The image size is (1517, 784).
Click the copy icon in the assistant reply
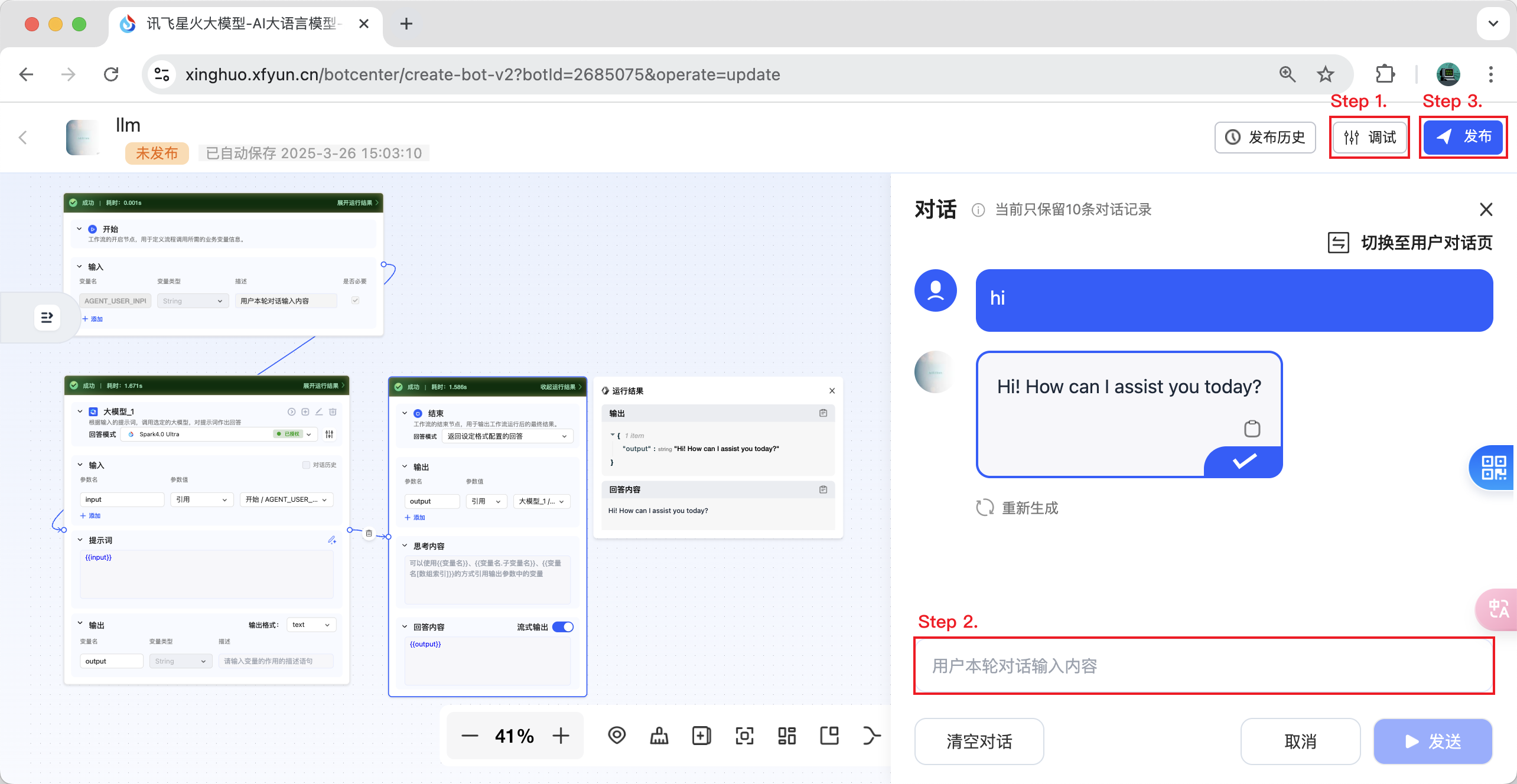click(1252, 429)
